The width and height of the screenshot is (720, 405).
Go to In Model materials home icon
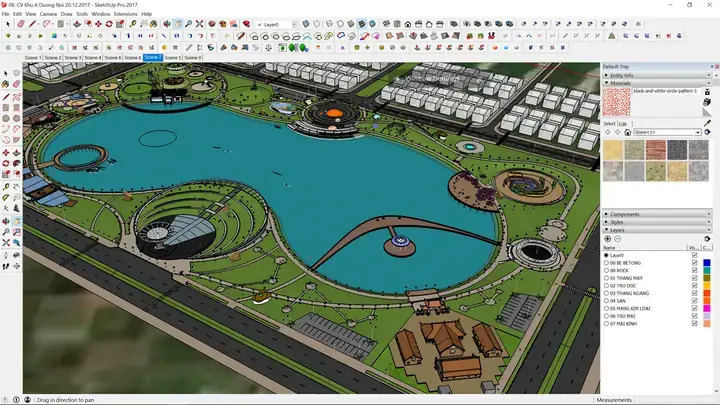point(627,132)
